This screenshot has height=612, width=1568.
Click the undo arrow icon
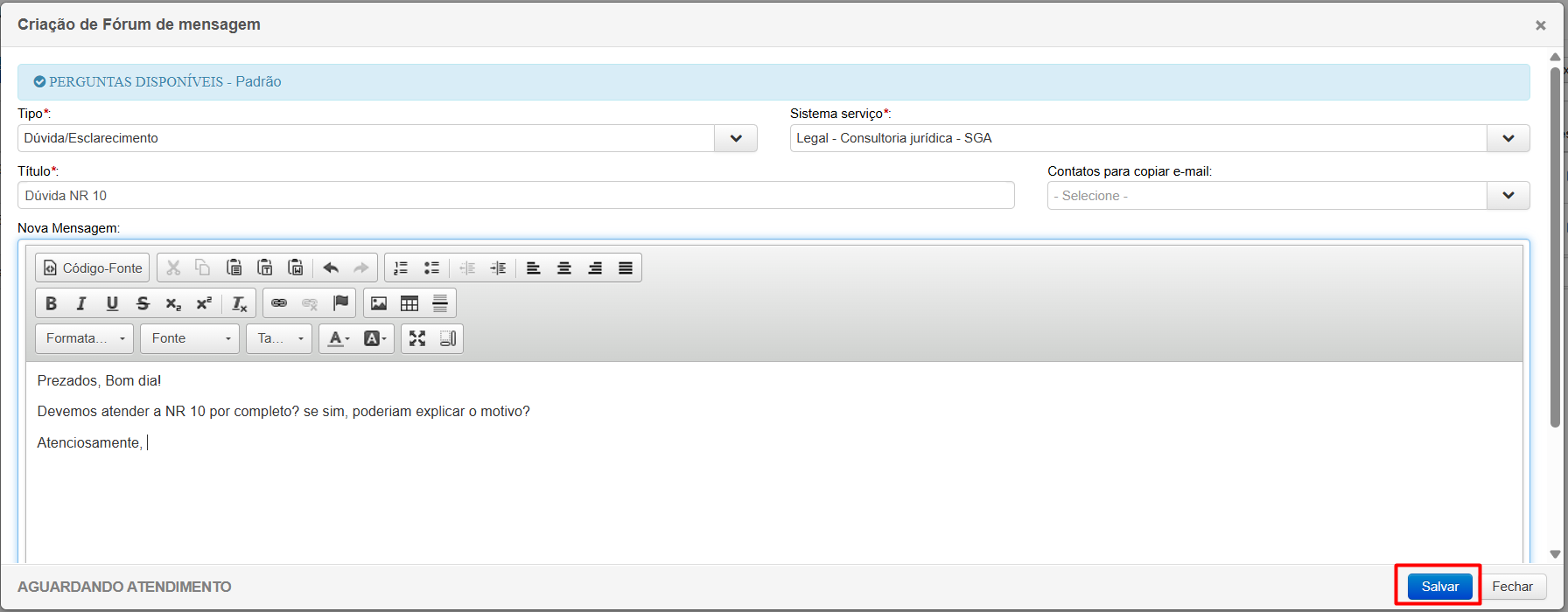click(331, 268)
